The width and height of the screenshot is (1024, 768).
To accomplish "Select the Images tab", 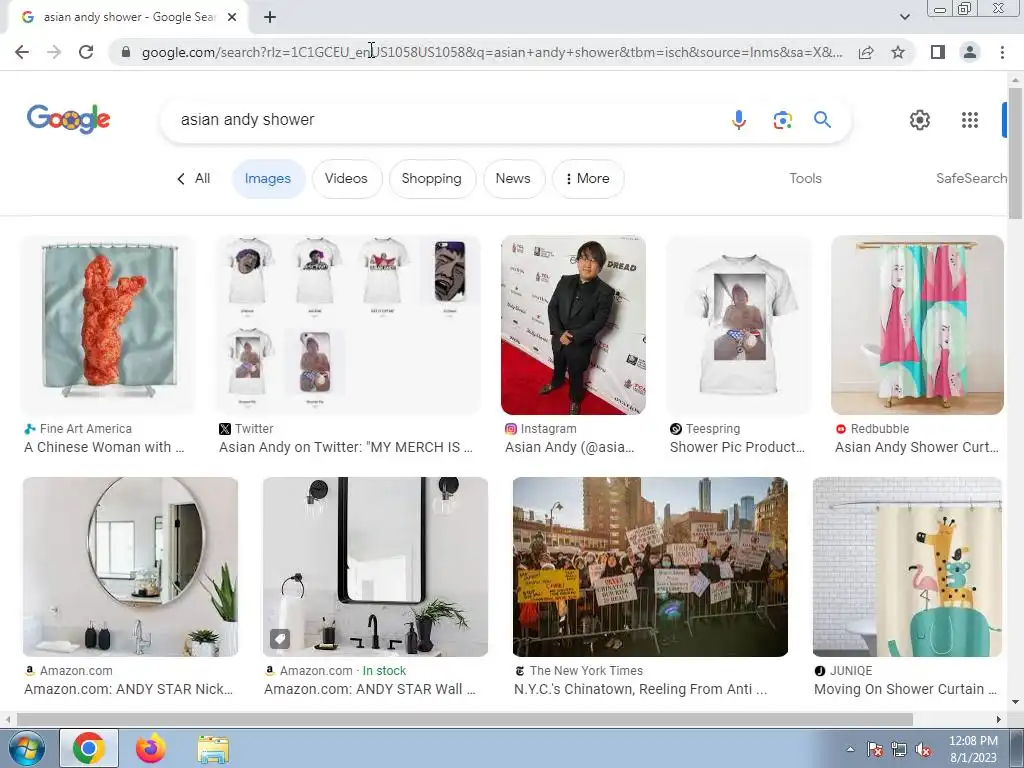I will [x=268, y=178].
